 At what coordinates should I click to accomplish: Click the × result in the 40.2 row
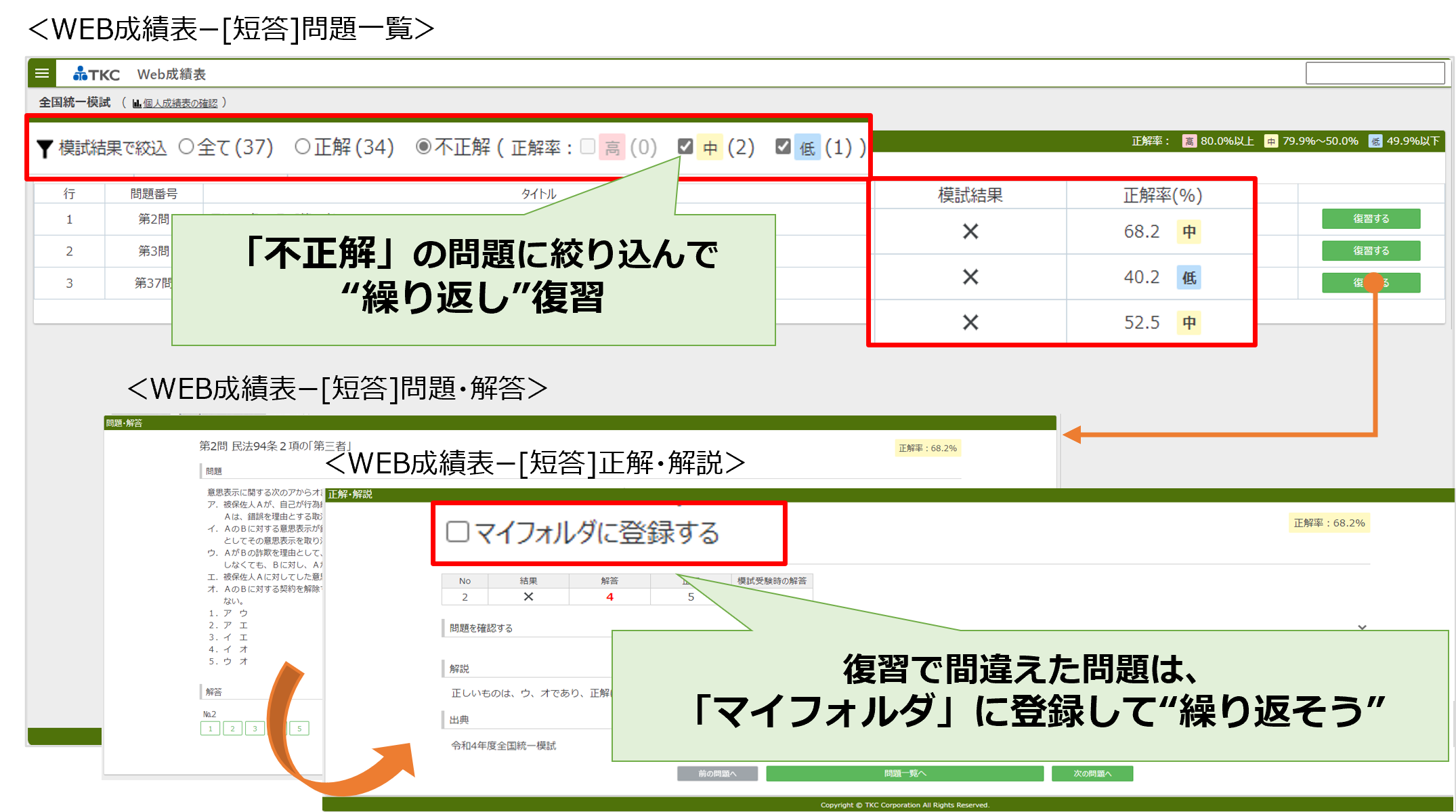pos(970,277)
